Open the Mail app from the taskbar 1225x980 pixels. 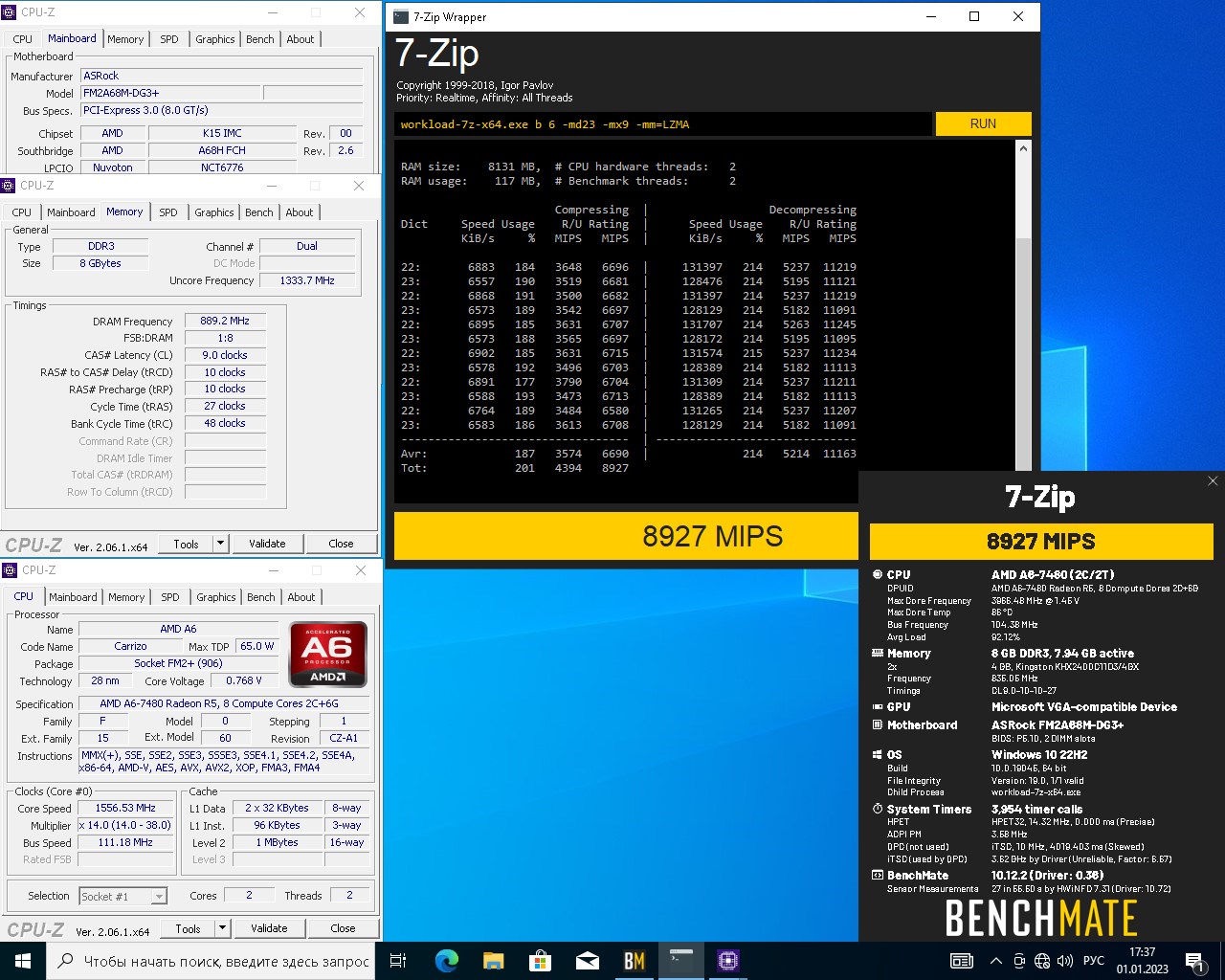tap(587, 961)
